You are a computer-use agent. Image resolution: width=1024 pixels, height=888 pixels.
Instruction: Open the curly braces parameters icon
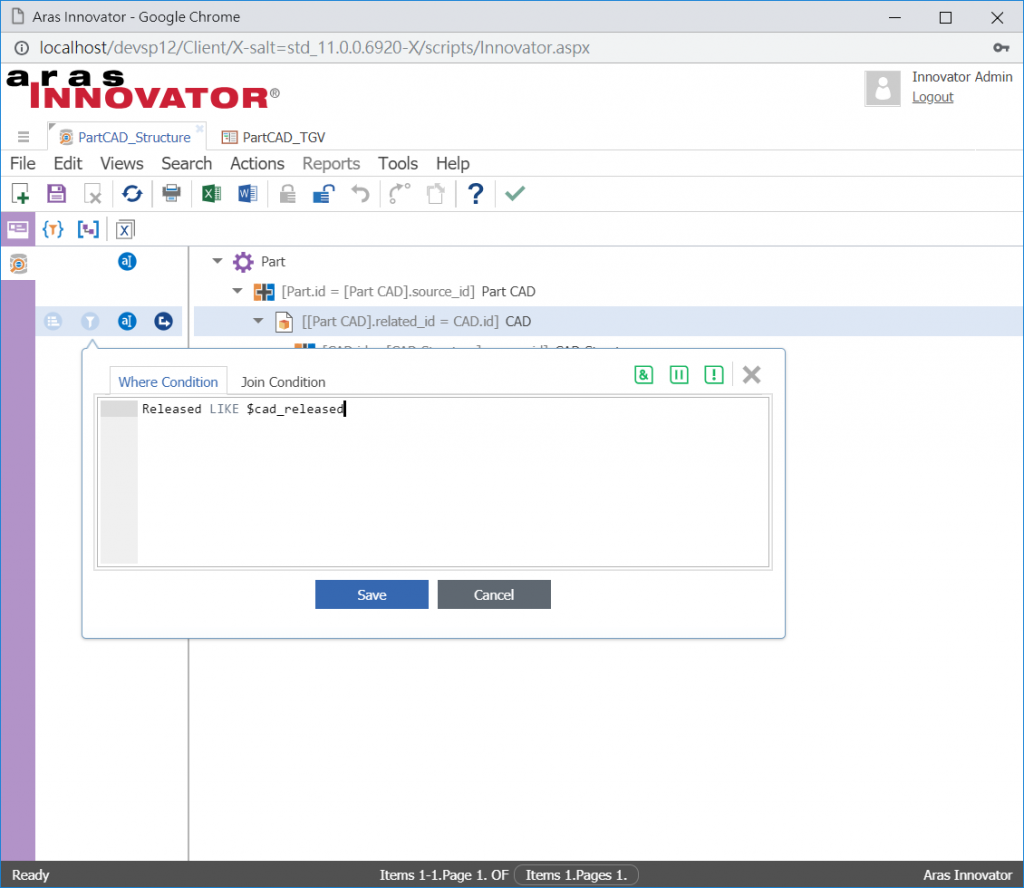click(x=53, y=229)
